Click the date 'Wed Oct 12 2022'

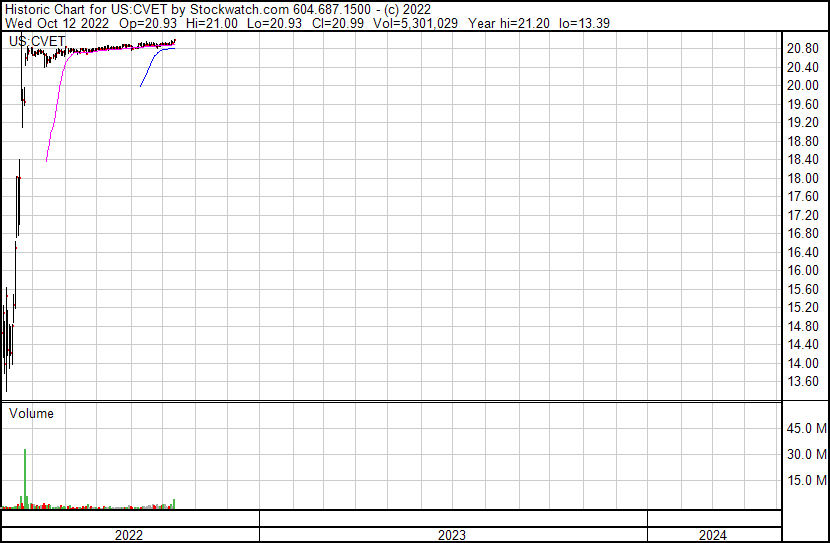tap(57, 23)
